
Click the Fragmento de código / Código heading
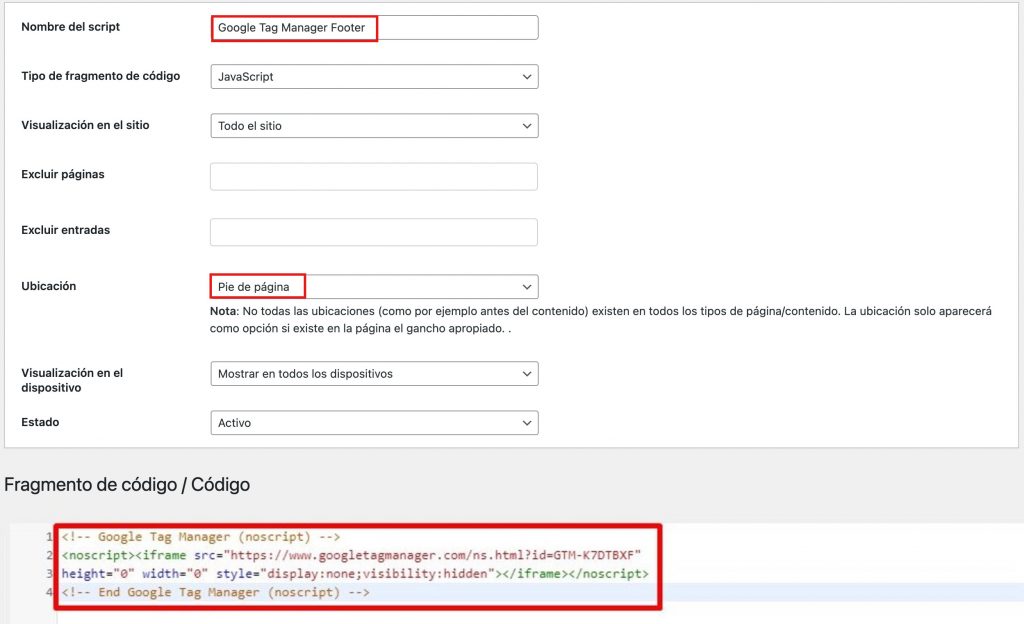[x=127, y=485]
